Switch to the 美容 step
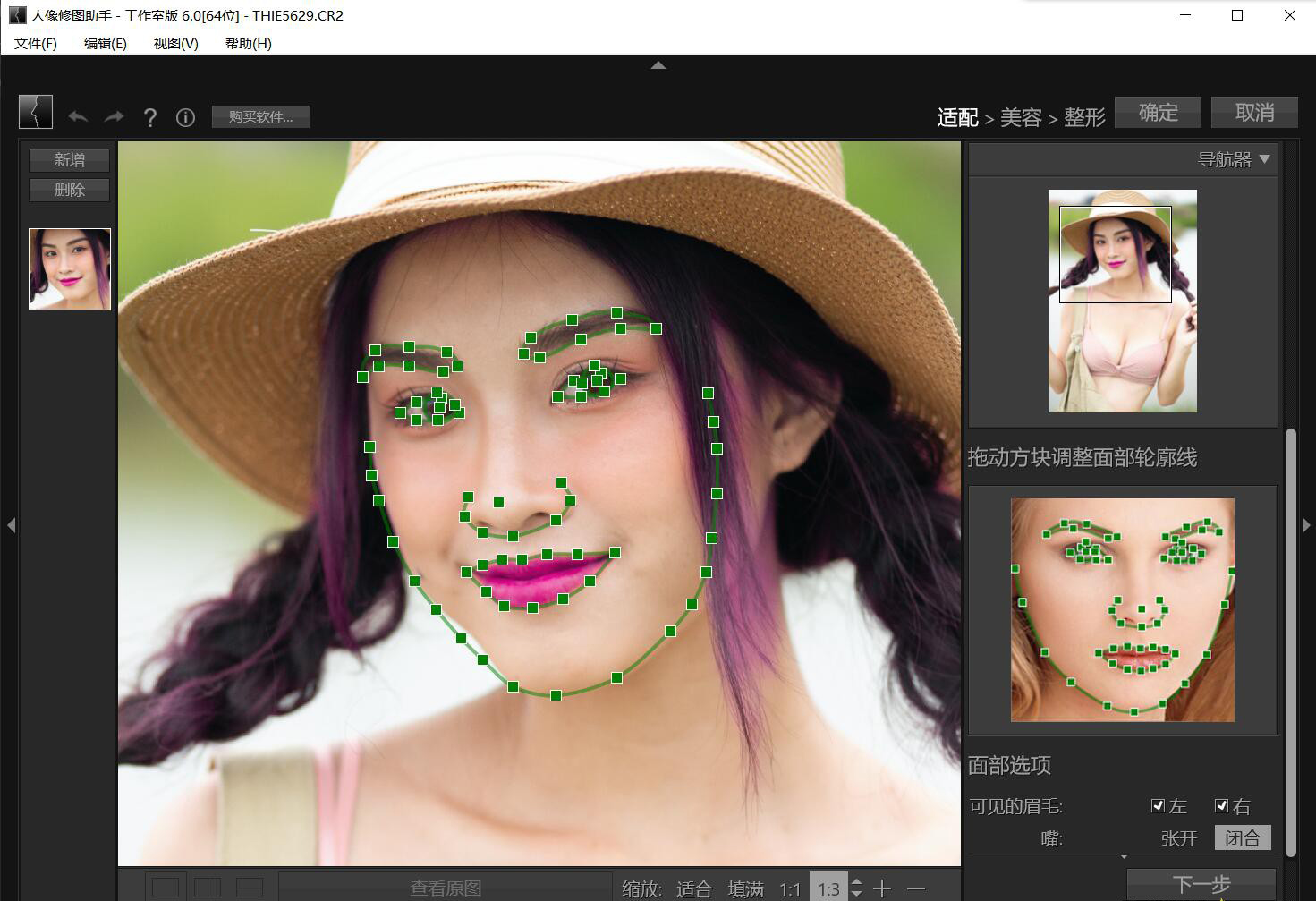The width and height of the screenshot is (1316, 901). [1021, 117]
